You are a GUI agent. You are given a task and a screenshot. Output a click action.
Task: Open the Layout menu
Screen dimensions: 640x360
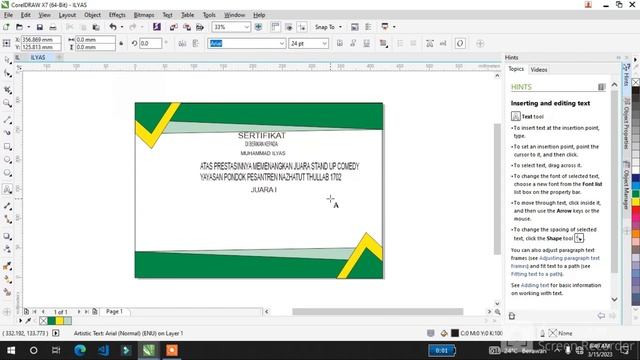[x=67, y=15]
